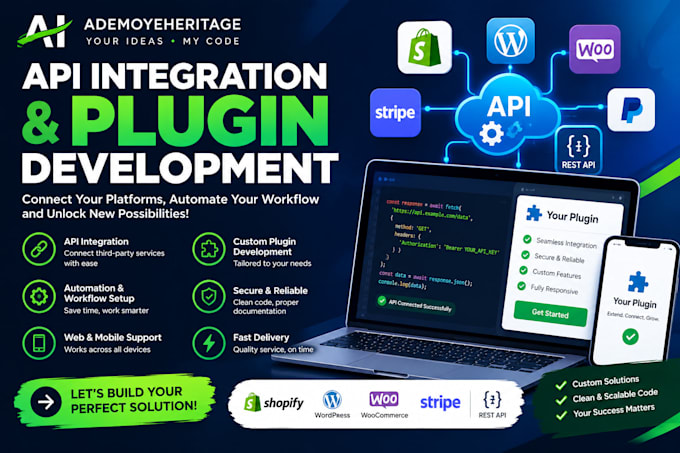Click the Secure & Reliable check on laptop
This screenshot has height=453, width=680.
pos(525,255)
